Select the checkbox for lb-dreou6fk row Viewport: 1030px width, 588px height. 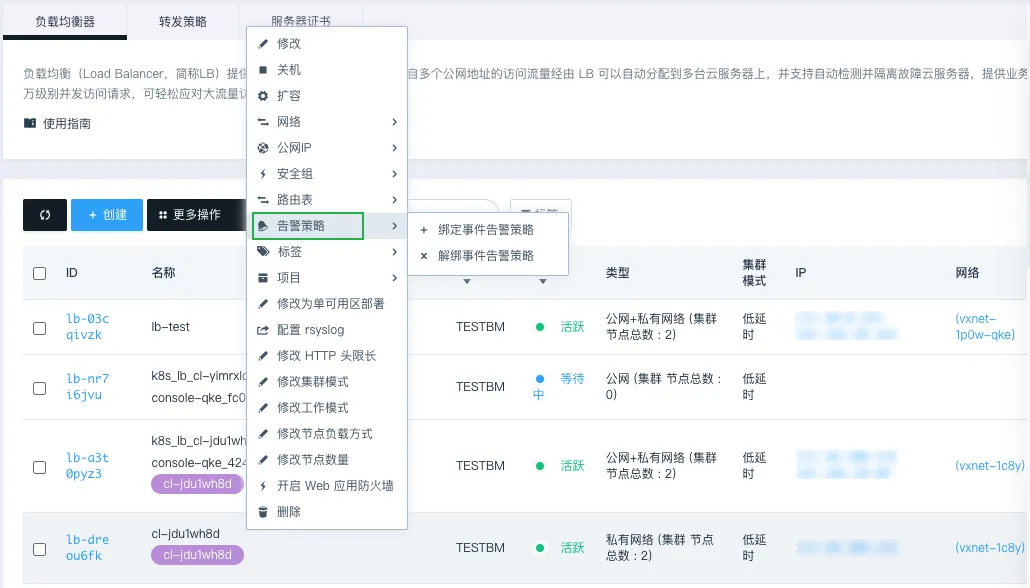point(40,549)
